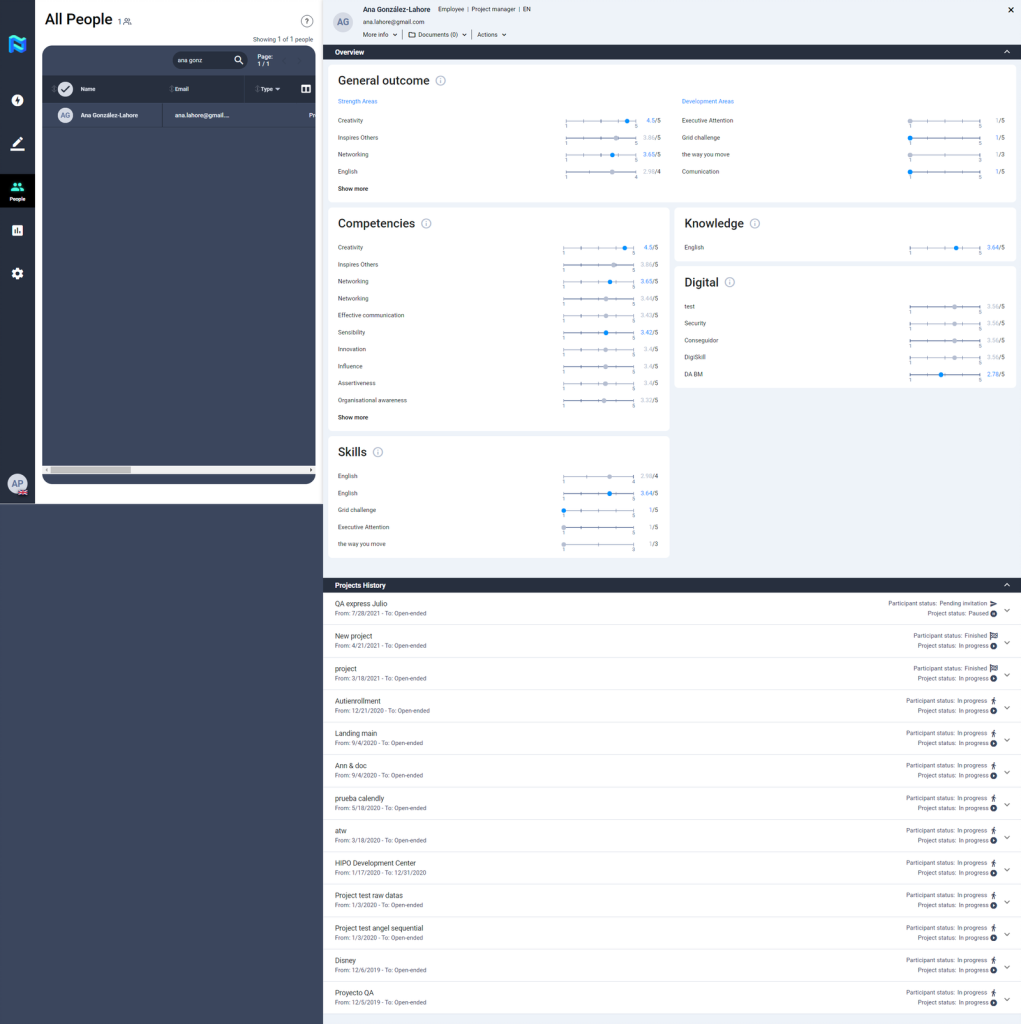
Task: Open the table column chooser icon
Action: (306, 89)
